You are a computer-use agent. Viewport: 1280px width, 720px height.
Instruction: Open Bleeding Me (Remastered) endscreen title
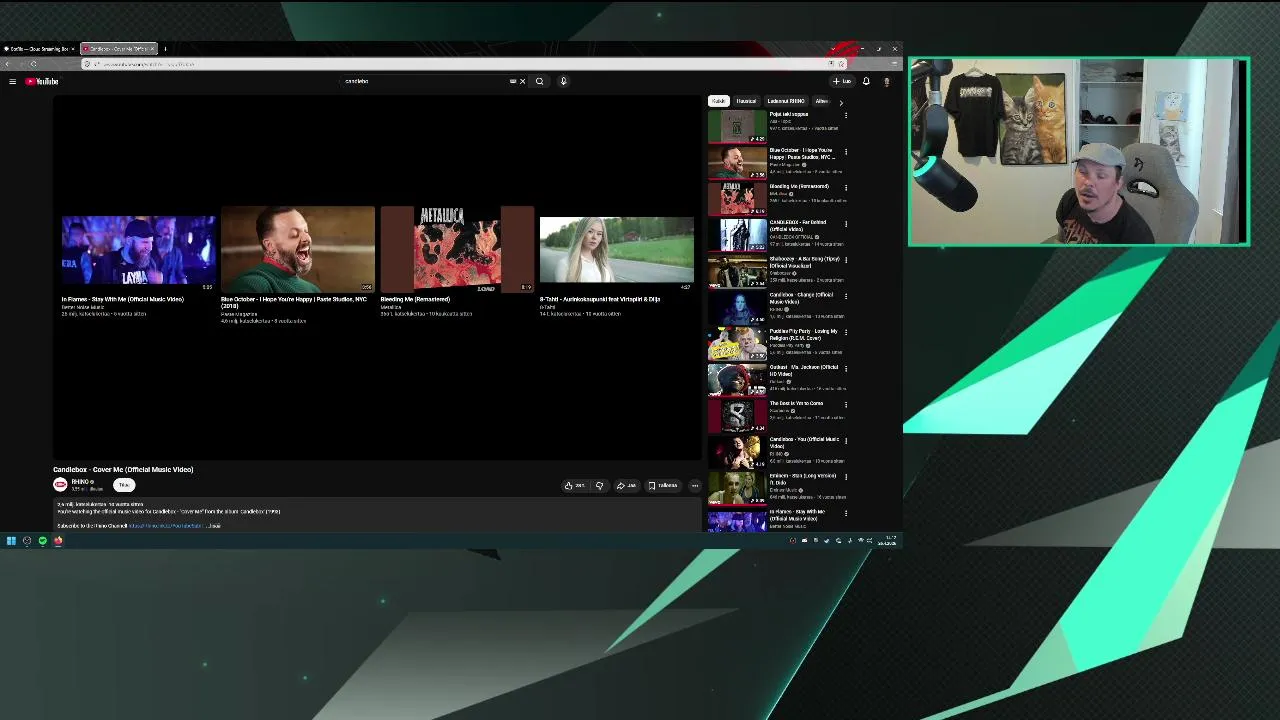point(415,299)
